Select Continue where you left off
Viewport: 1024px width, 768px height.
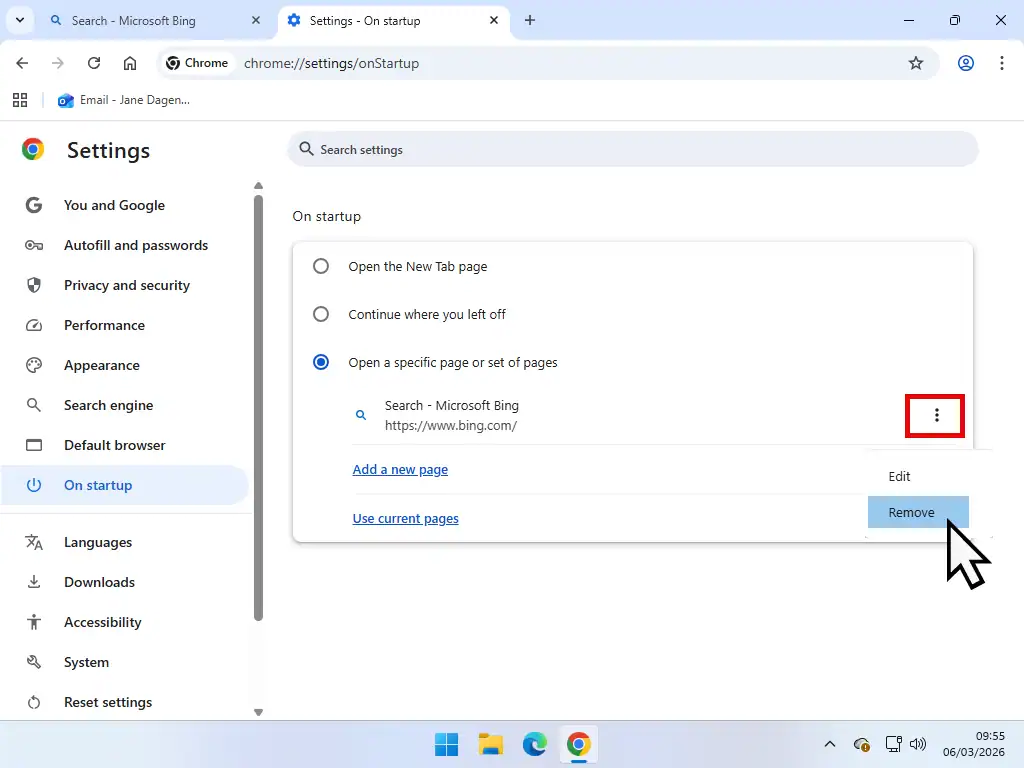click(320, 314)
